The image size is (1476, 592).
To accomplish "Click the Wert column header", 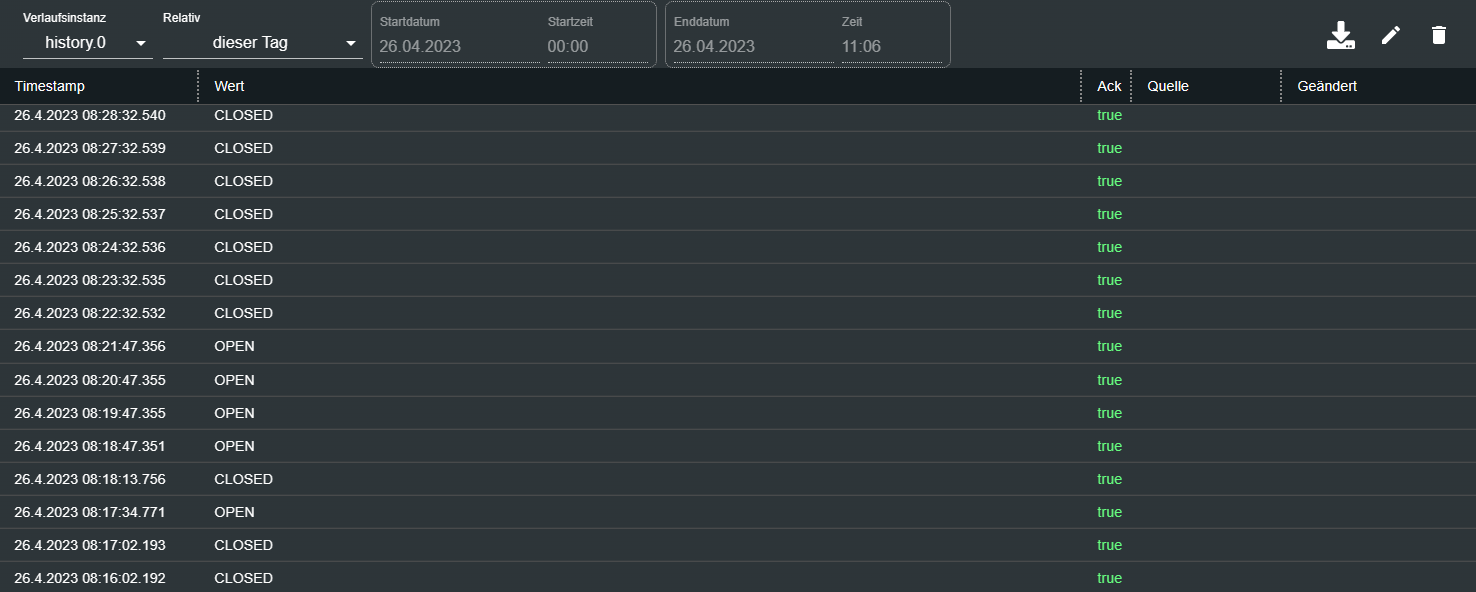I will pyautogui.click(x=230, y=86).
